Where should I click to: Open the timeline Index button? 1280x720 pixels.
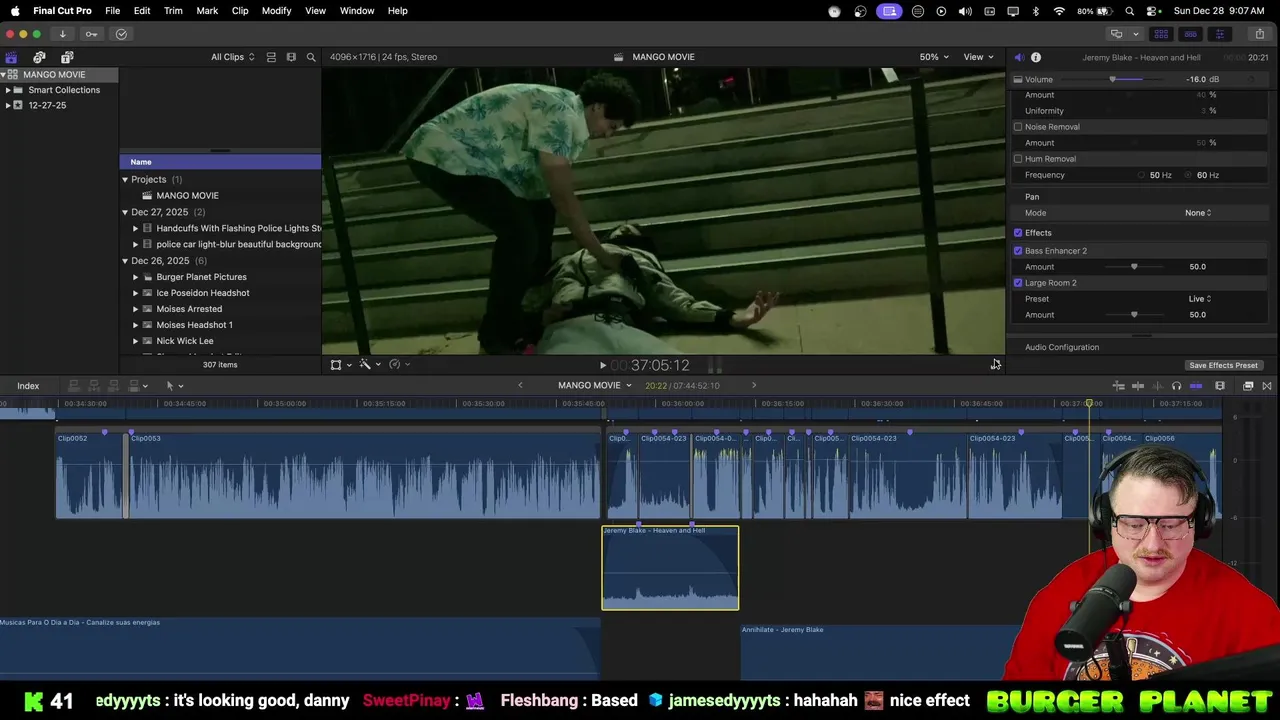(x=28, y=386)
